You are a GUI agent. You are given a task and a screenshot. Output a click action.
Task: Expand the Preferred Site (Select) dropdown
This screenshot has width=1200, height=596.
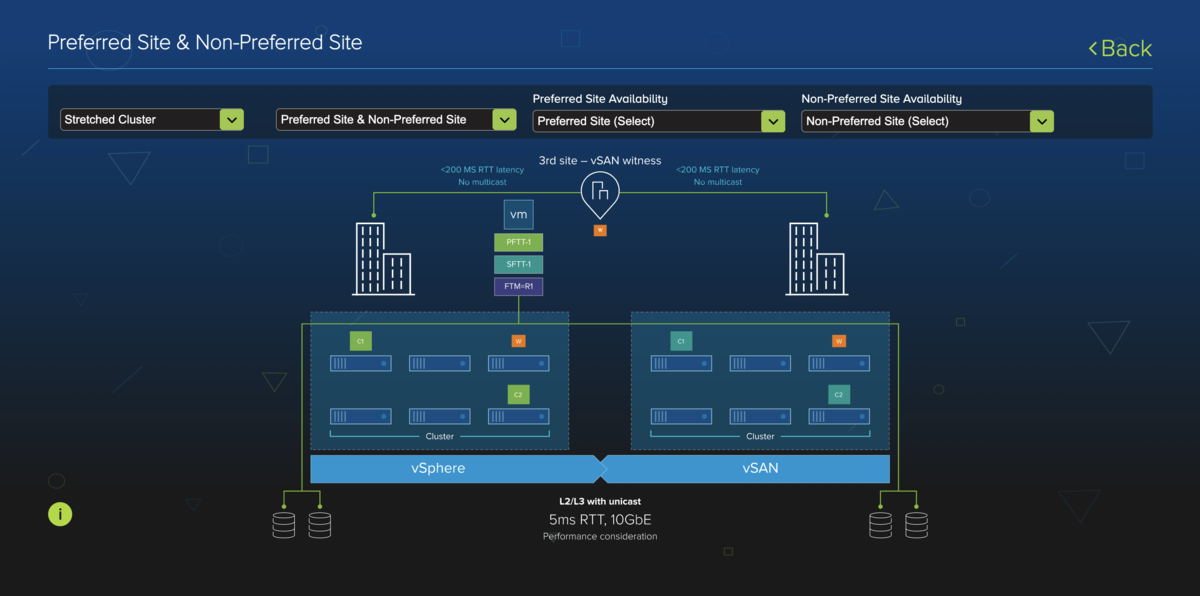tap(659, 121)
